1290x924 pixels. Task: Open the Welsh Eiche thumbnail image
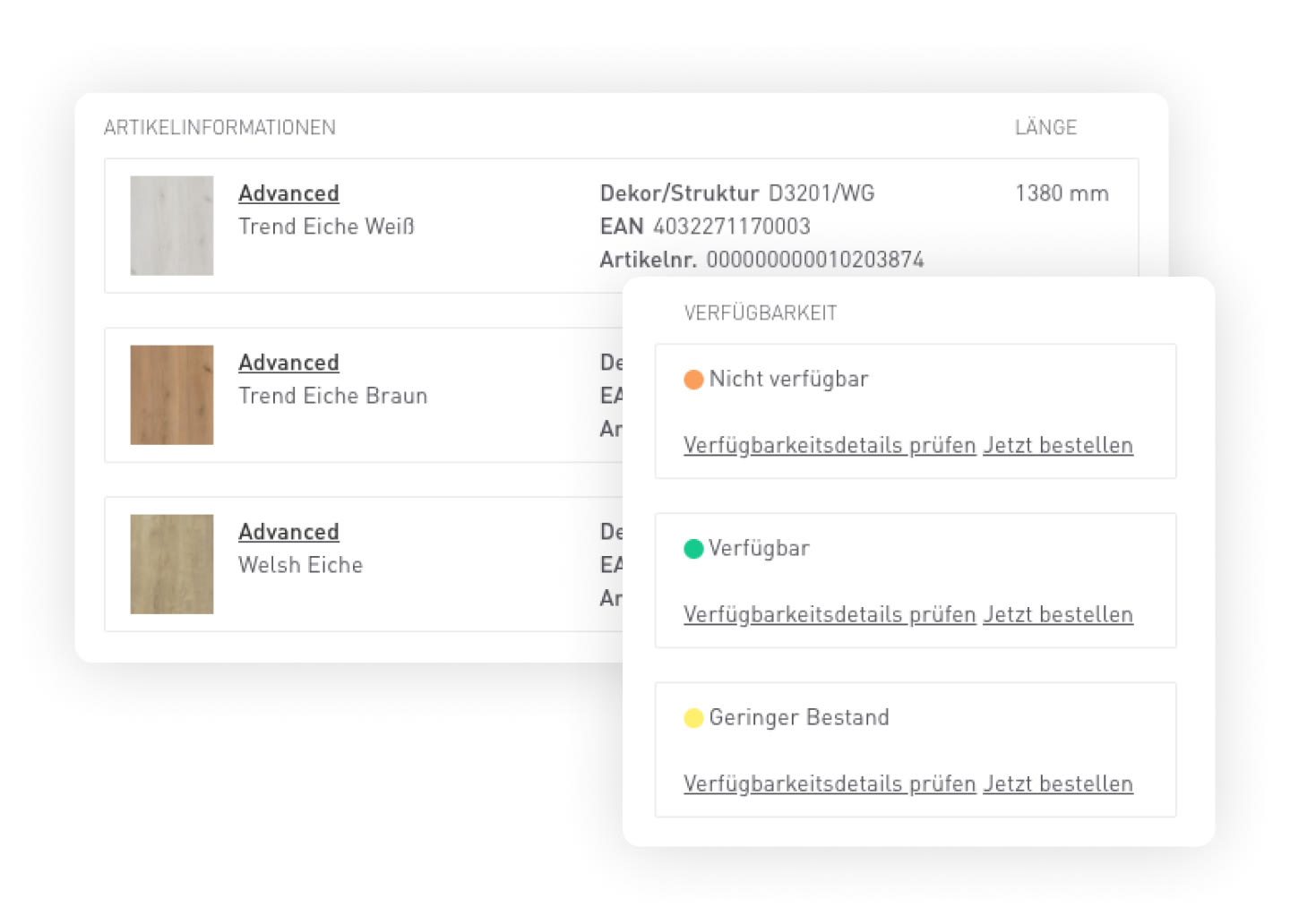[172, 564]
